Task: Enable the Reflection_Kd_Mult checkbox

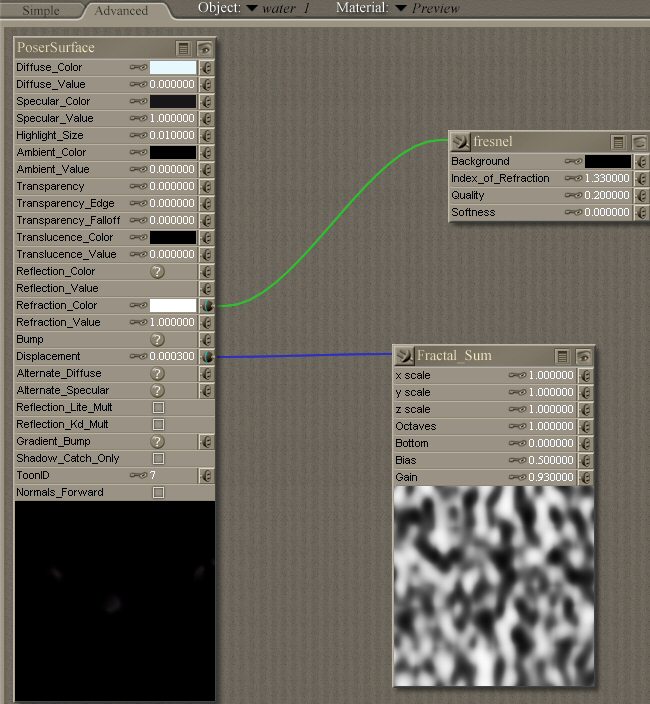Action: [158, 425]
